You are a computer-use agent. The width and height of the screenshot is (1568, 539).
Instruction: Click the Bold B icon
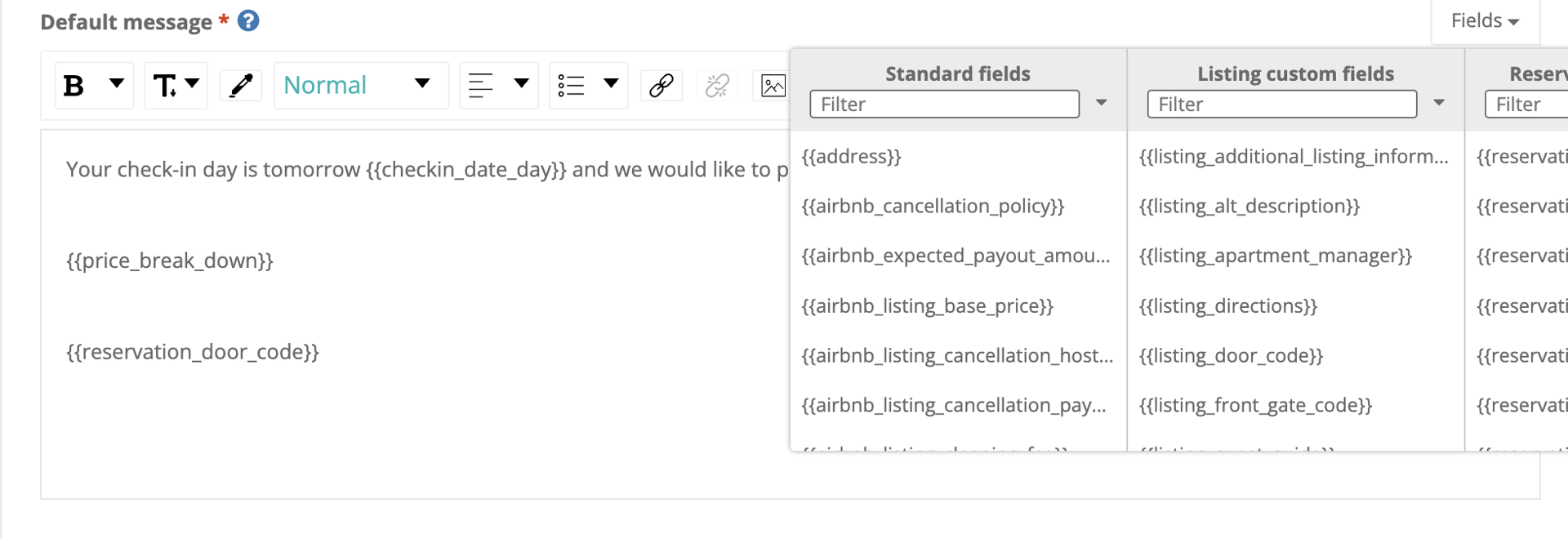[x=74, y=85]
